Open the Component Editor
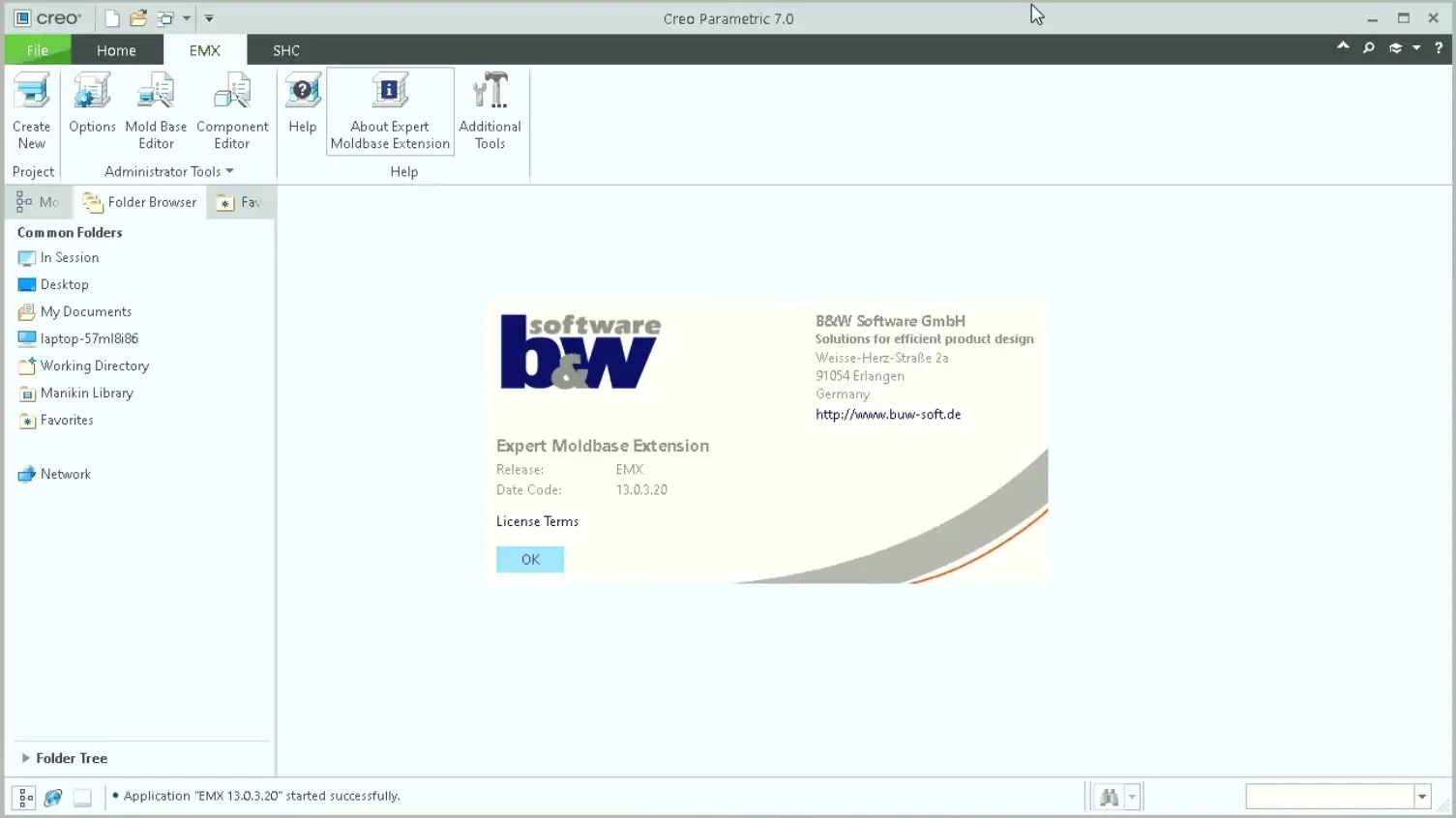 (x=232, y=111)
